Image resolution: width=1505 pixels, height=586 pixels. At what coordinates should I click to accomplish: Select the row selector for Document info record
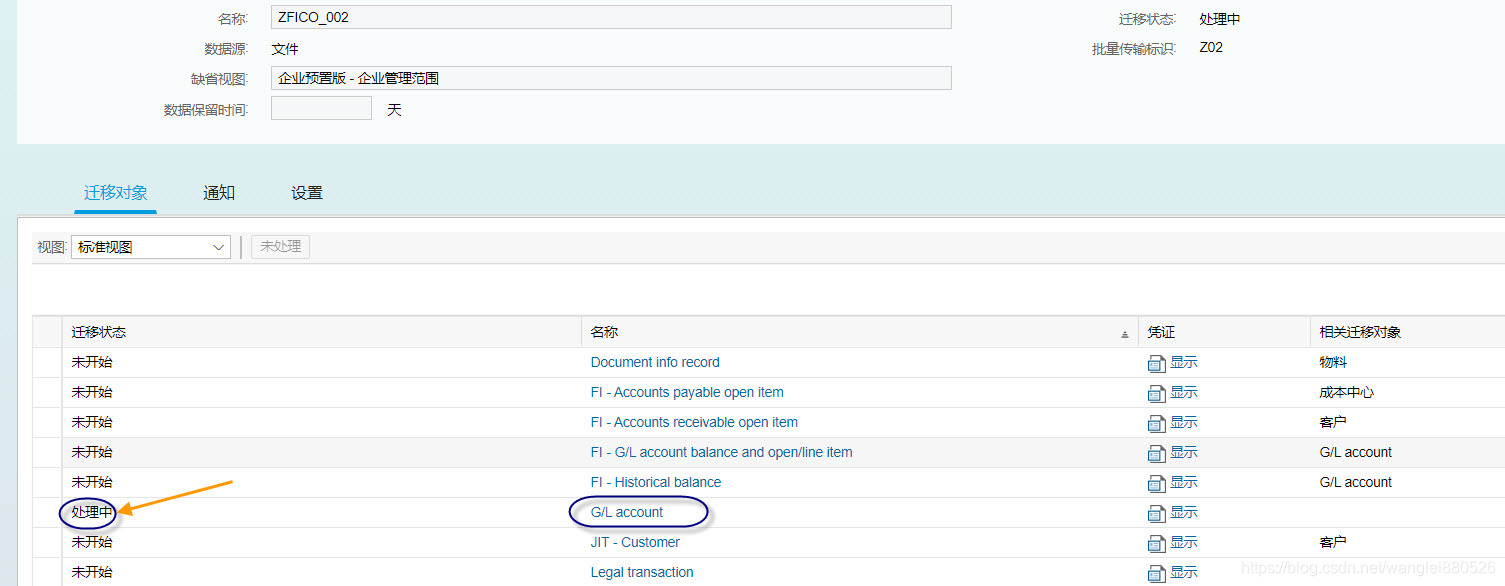click(47, 363)
